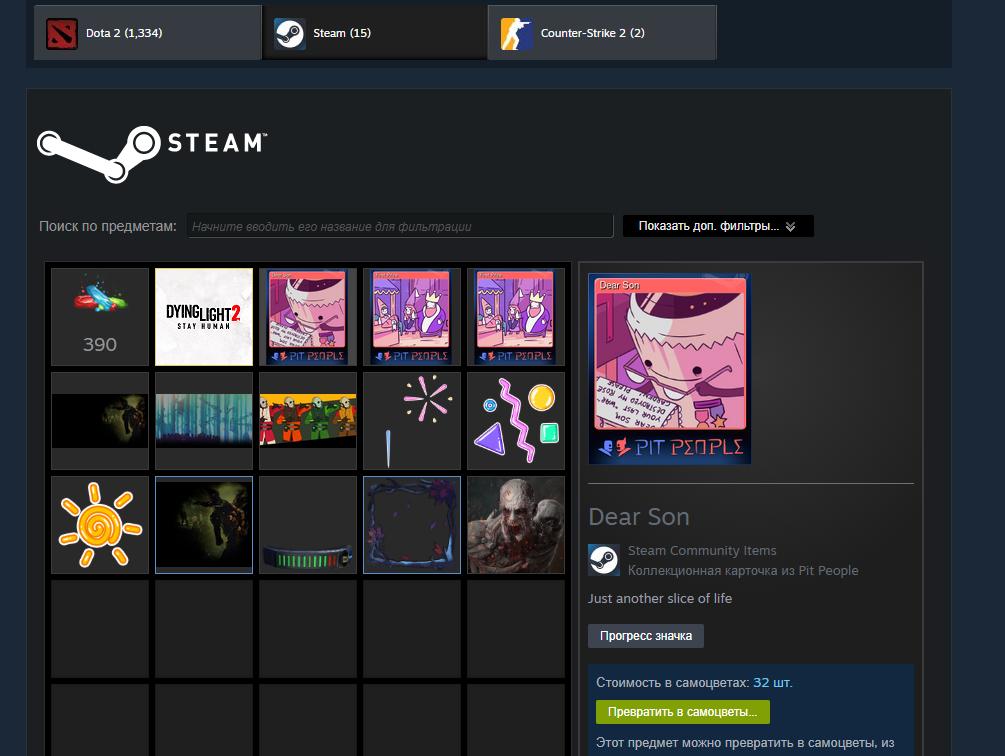The image size is (1005, 756).
Task: Select the Steam (15) inventory tab
Action: [x=374, y=33]
